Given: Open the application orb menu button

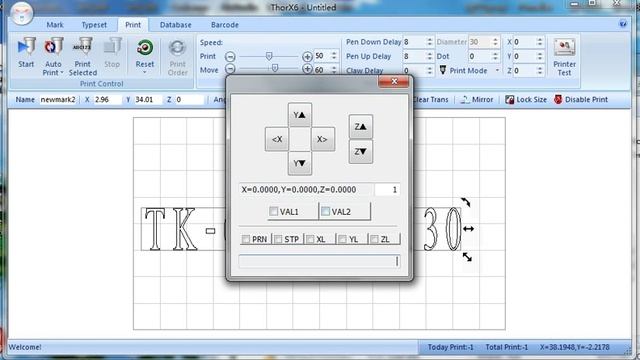Looking at the screenshot, I should (x=21, y=13).
